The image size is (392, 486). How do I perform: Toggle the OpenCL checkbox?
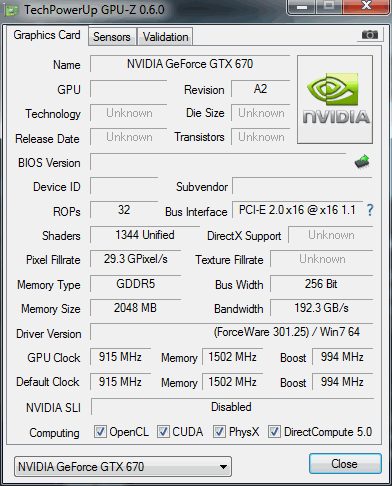[100, 431]
